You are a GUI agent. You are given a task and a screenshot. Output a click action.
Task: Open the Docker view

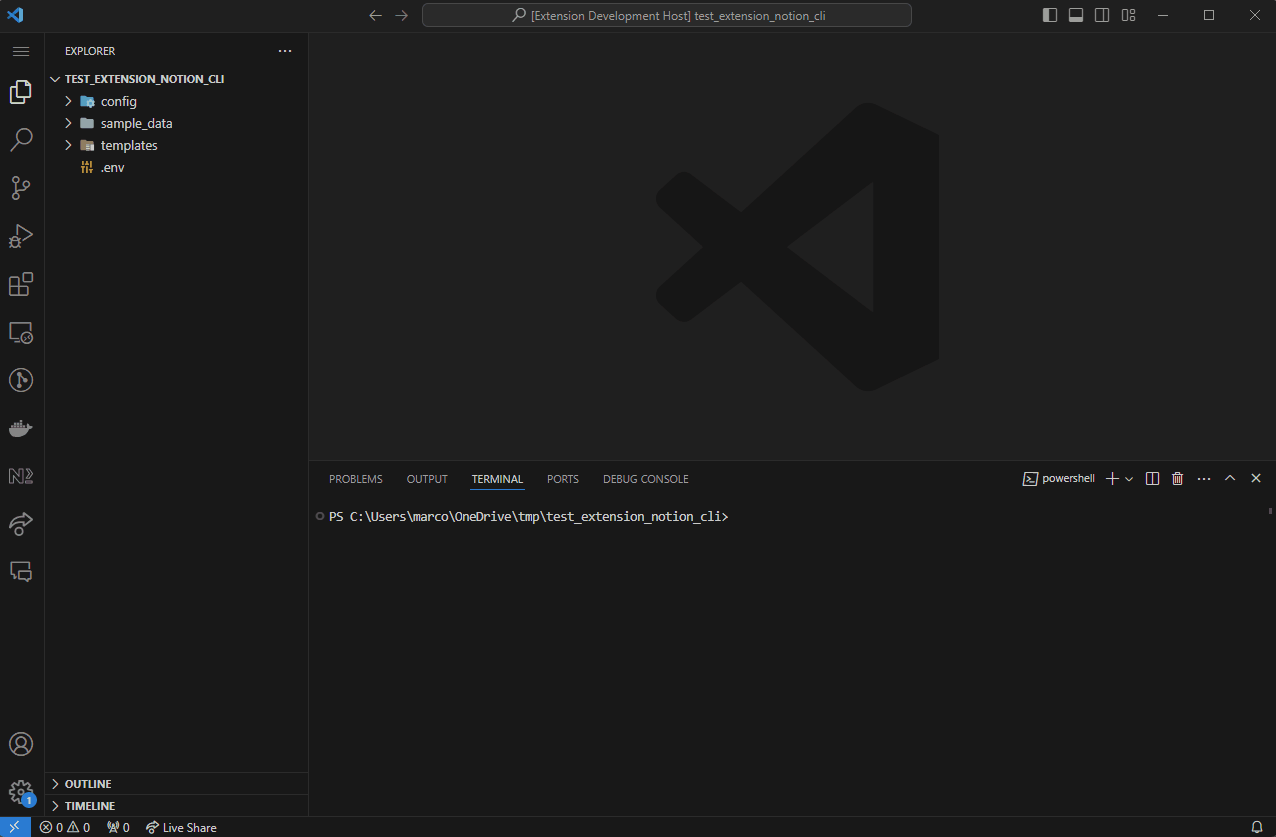pyautogui.click(x=21, y=428)
